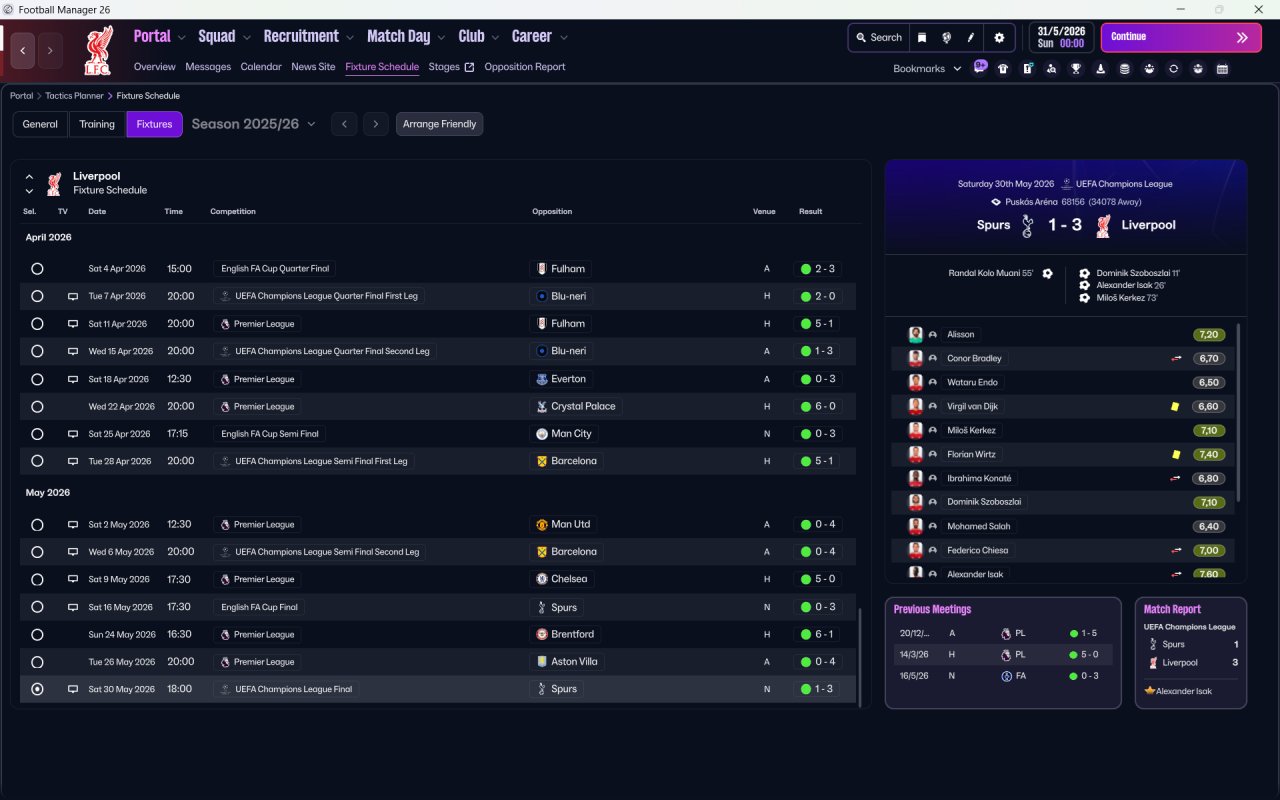Select radio button for Man City semi final
Image resolution: width=1280 pixels, height=800 pixels.
tap(37, 434)
